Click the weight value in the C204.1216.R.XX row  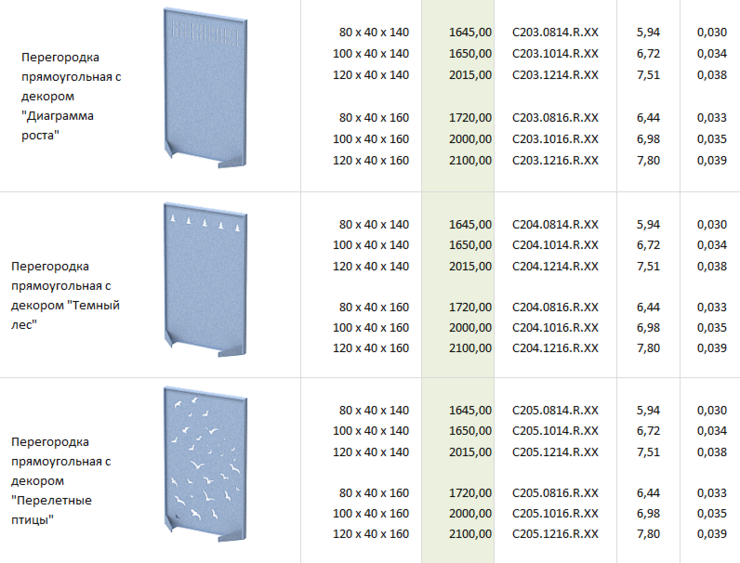(648, 348)
